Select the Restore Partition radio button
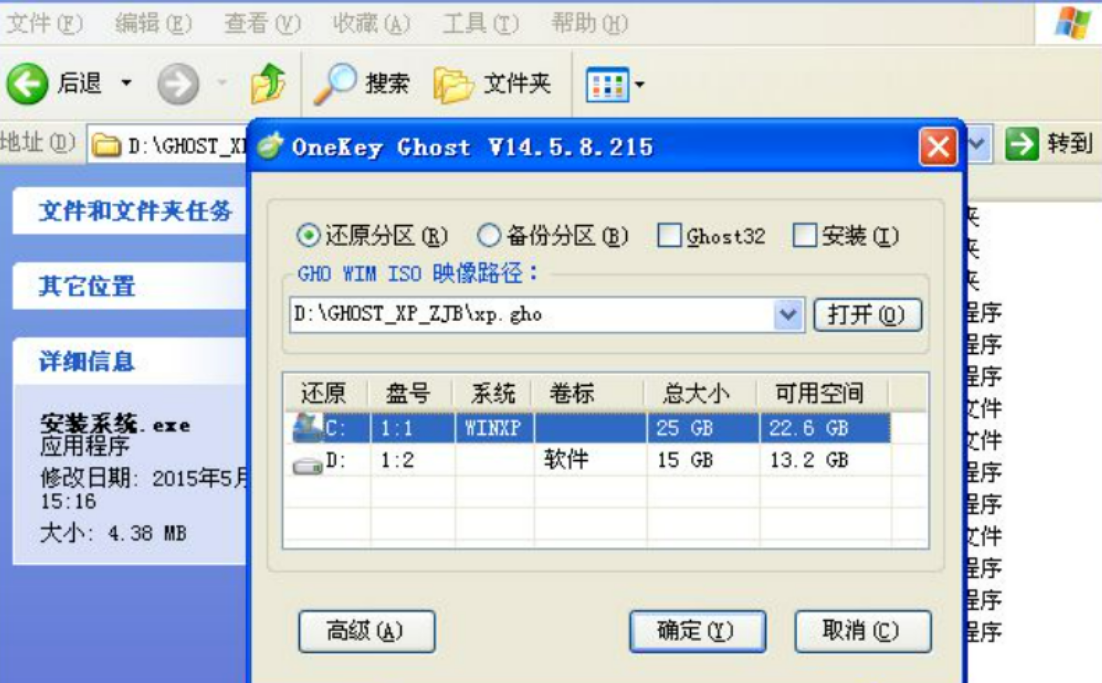 308,235
